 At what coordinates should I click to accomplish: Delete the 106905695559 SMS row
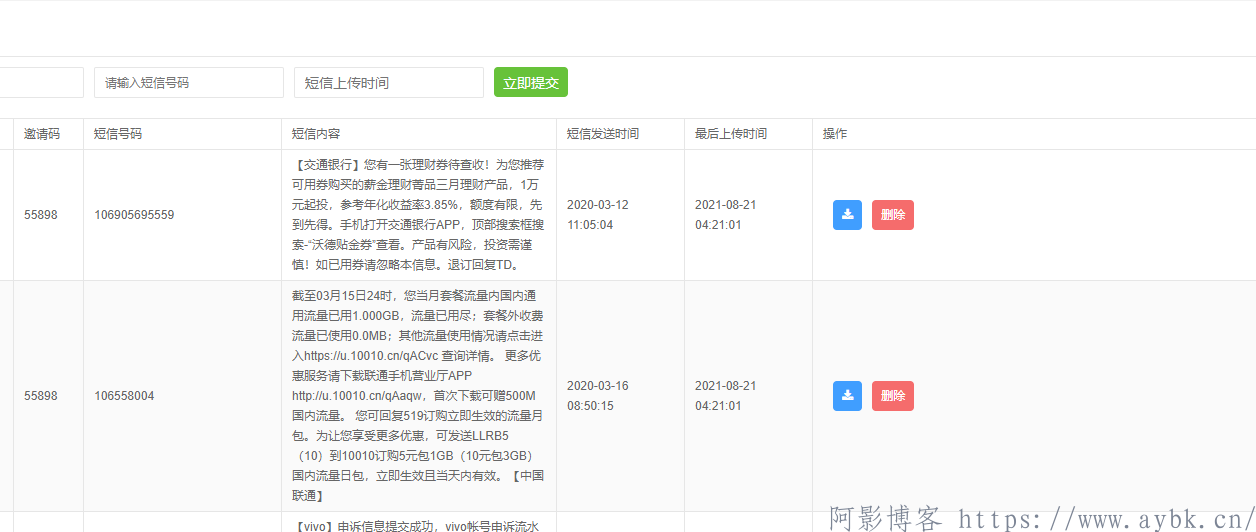tap(893, 215)
